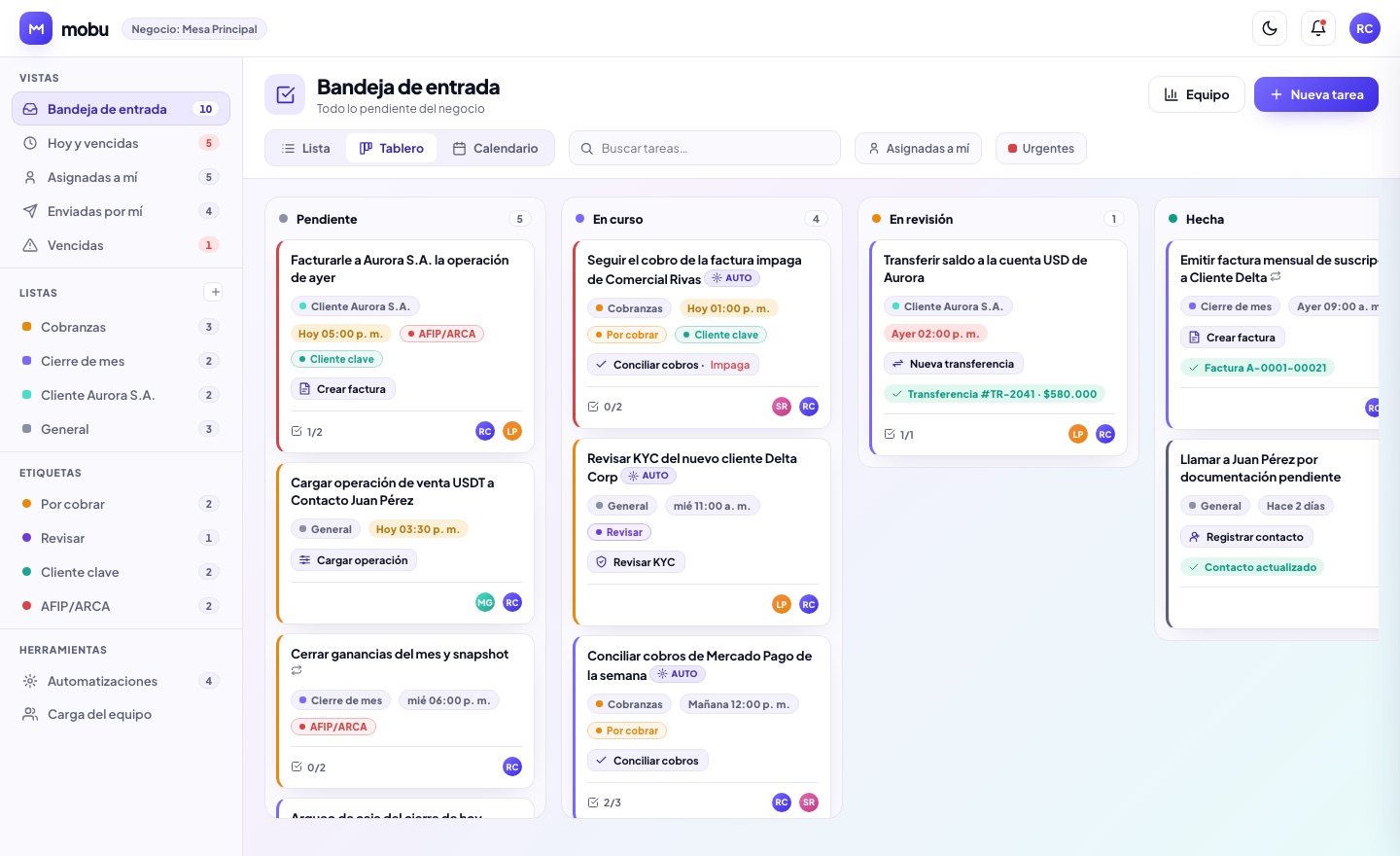This screenshot has width=1400, height=856.
Task: Click the Bandeja de entrada header icon
Action: pos(285,94)
